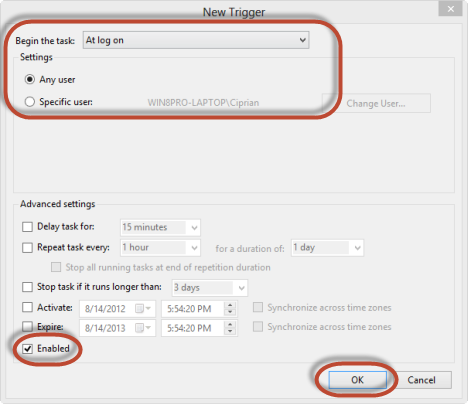Image resolution: width=468 pixels, height=404 pixels.
Task: Toggle Synchronize across time zones for Expire
Action: (x=258, y=327)
